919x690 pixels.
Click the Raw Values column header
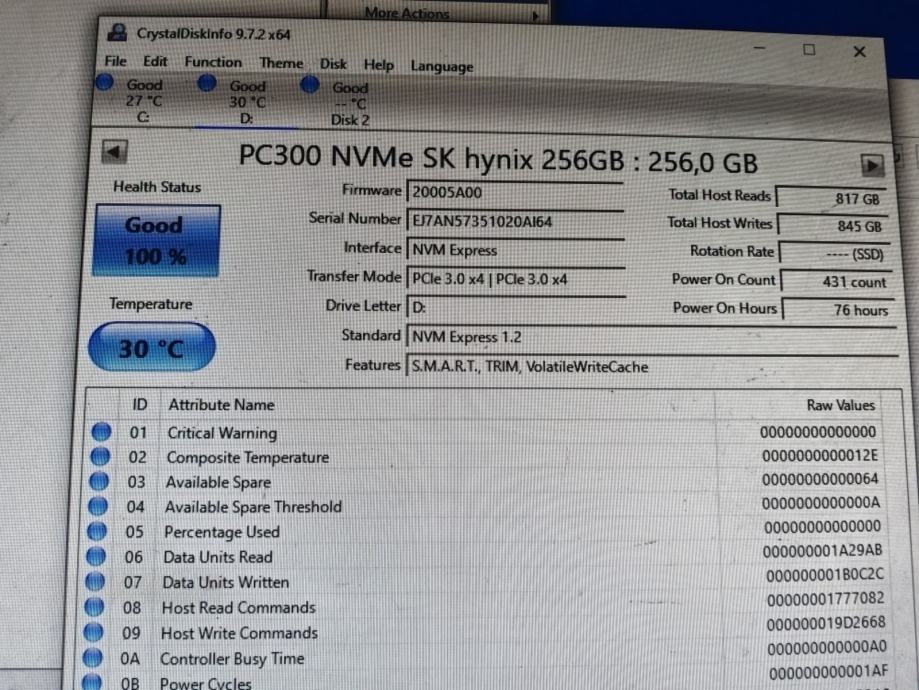tap(840, 405)
